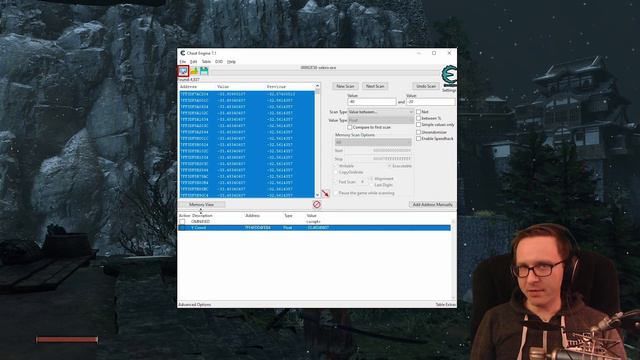The width and height of the screenshot is (640, 360).
Task: Open the Help menu
Action: click(231, 62)
